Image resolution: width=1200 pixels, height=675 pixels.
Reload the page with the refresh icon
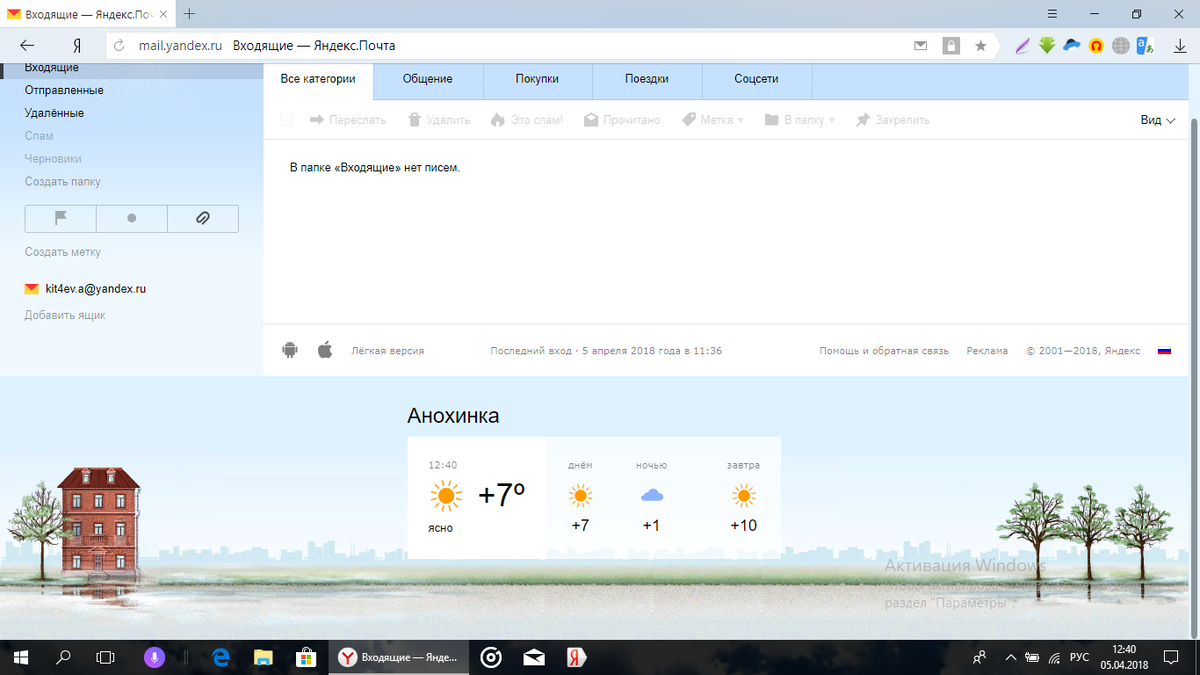(119, 45)
